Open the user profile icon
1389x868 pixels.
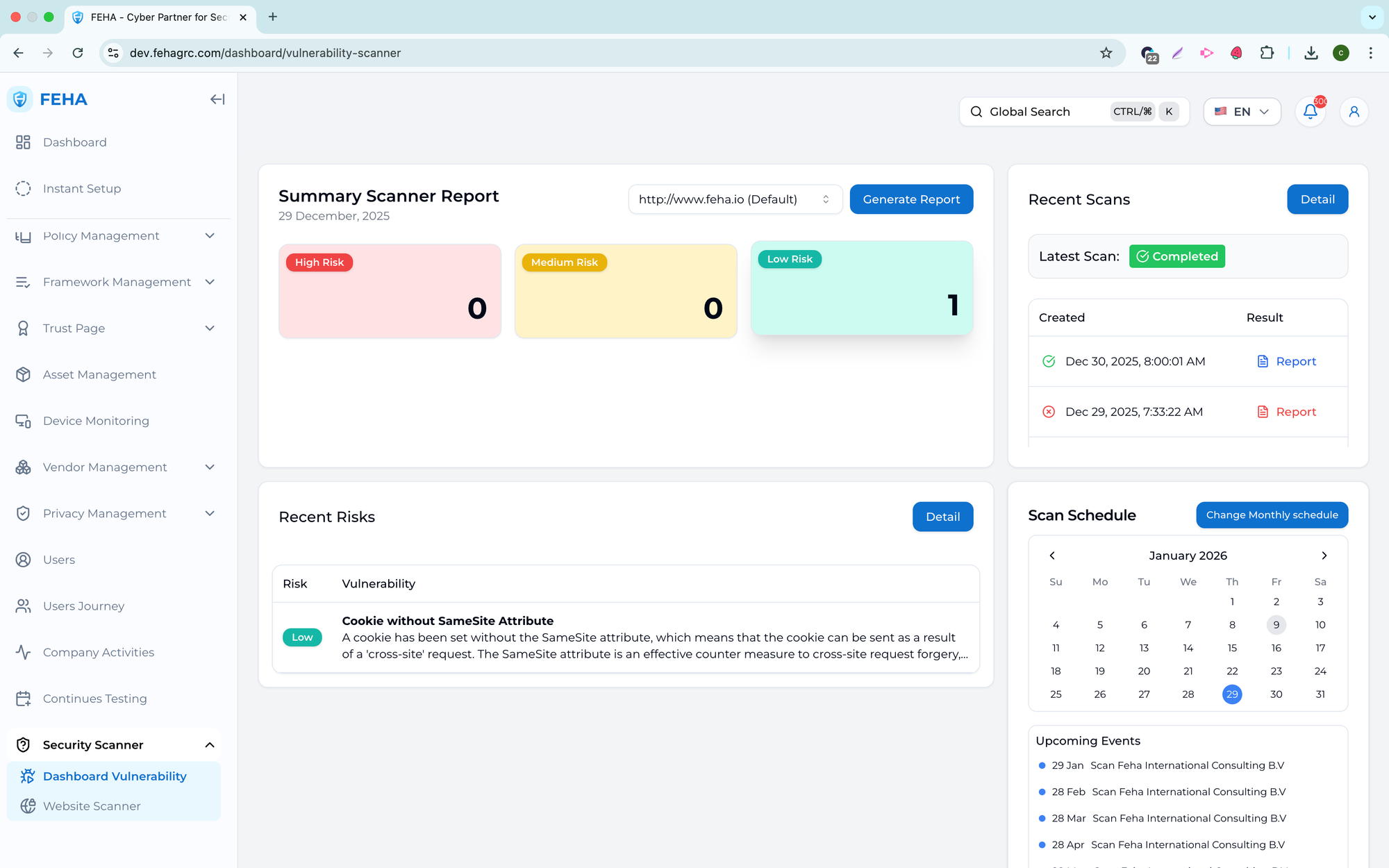(x=1354, y=111)
